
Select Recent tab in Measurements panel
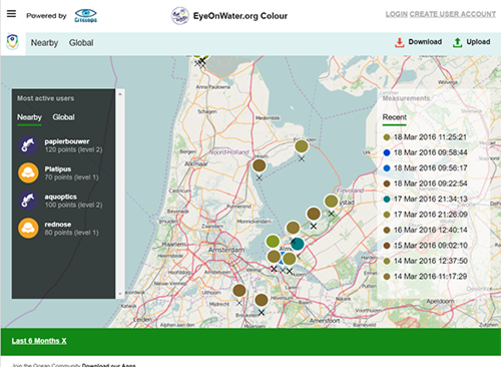[x=394, y=117]
